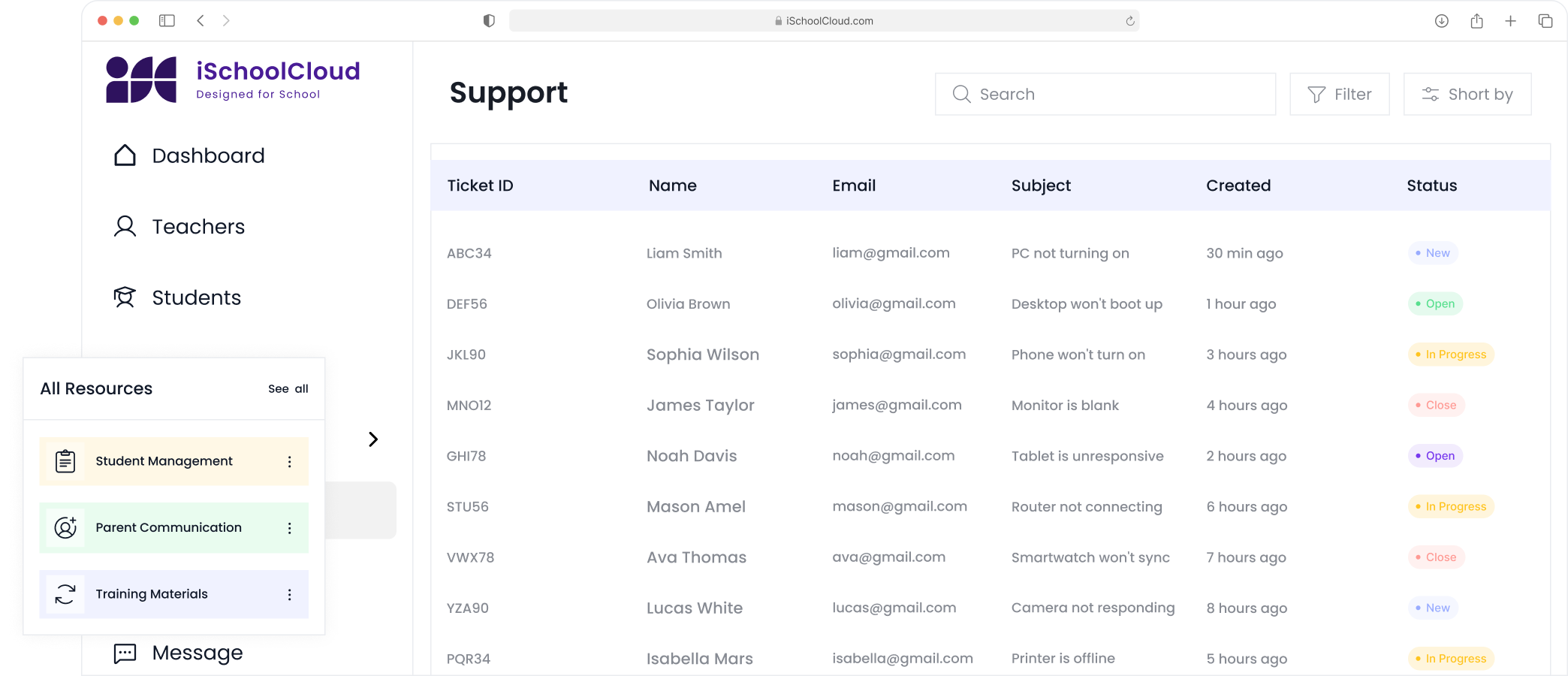Click the Filter button
The image size is (1568, 676).
click(1339, 94)
